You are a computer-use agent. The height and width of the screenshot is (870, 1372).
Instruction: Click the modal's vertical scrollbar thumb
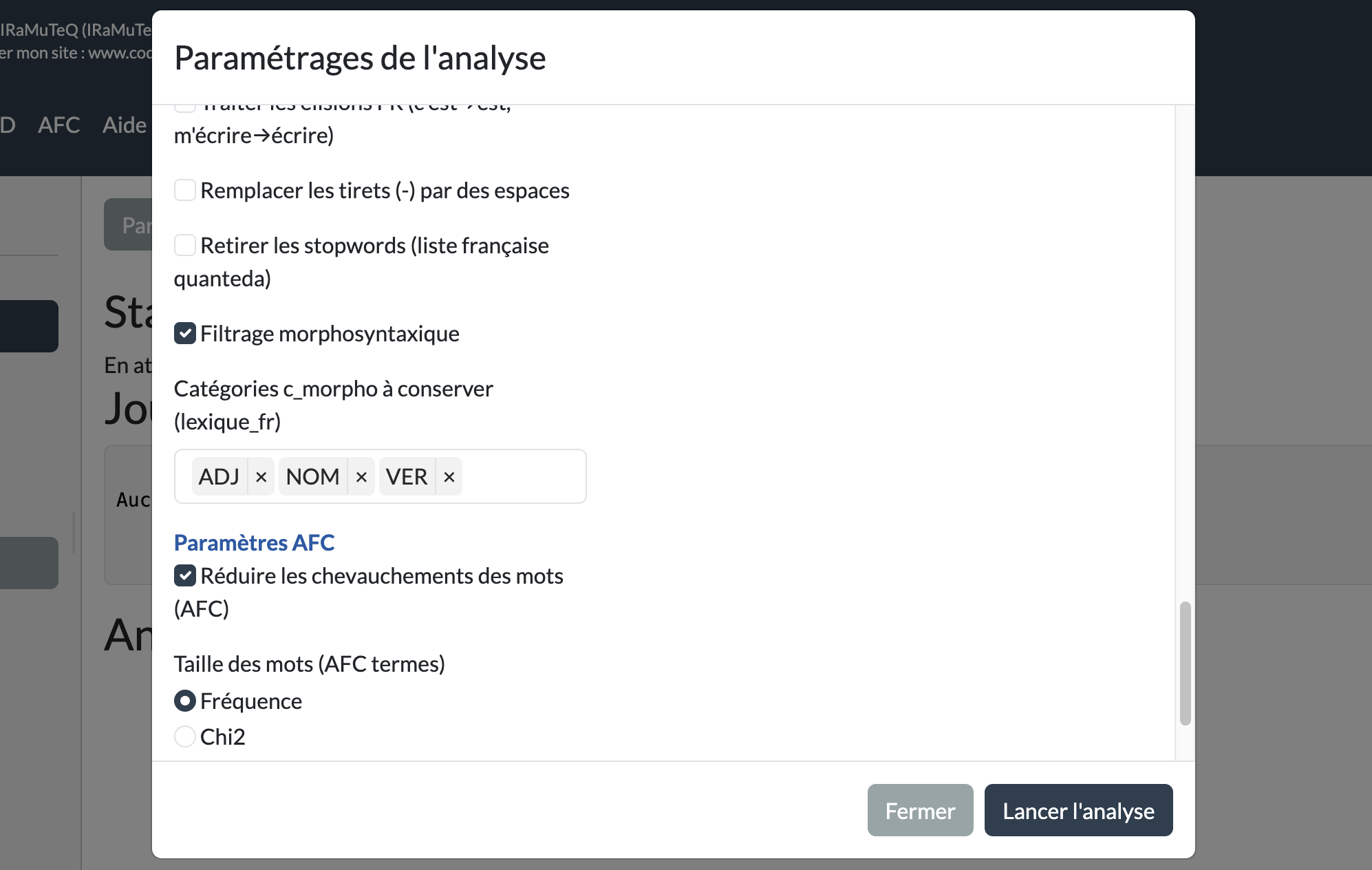point(1185,663)
